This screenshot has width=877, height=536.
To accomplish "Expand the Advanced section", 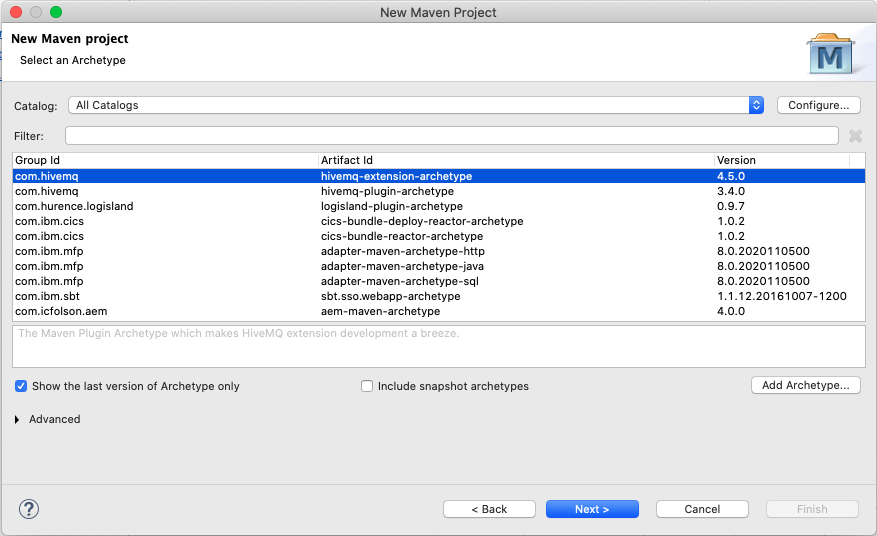I will coord(17,420).
